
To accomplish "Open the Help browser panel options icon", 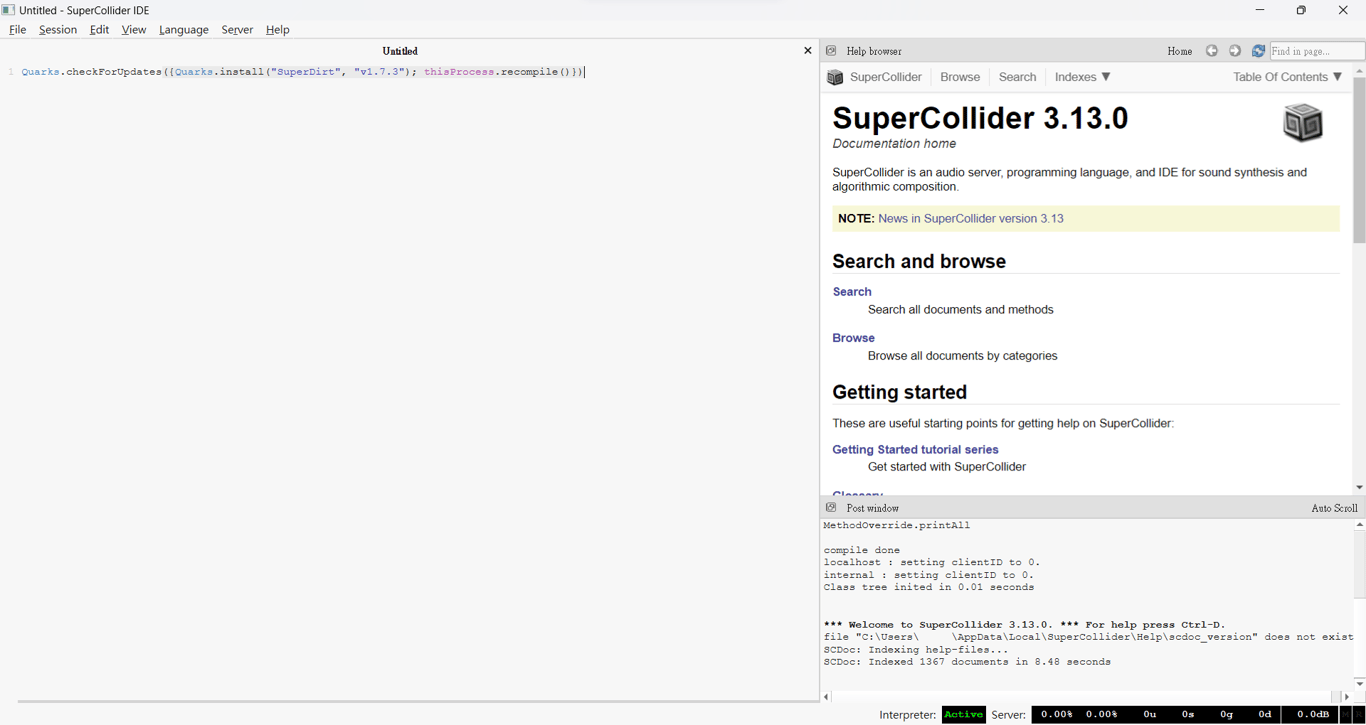I will coord(831,51).
